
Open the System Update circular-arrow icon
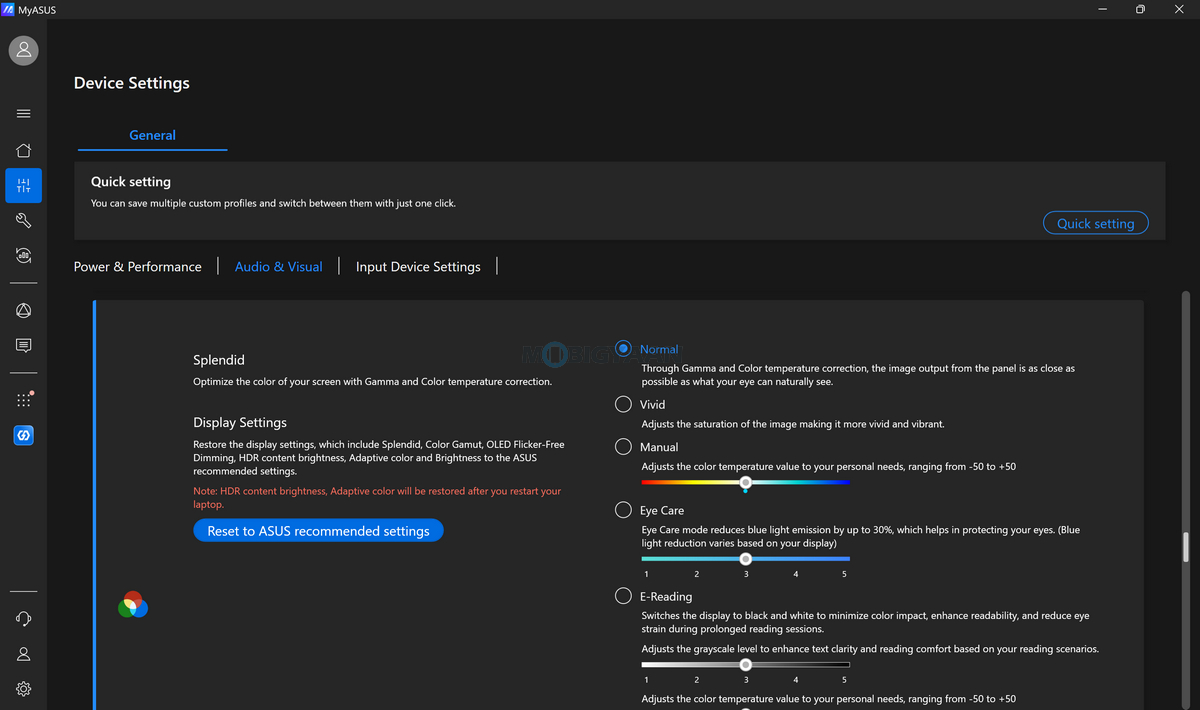(24, 255)
